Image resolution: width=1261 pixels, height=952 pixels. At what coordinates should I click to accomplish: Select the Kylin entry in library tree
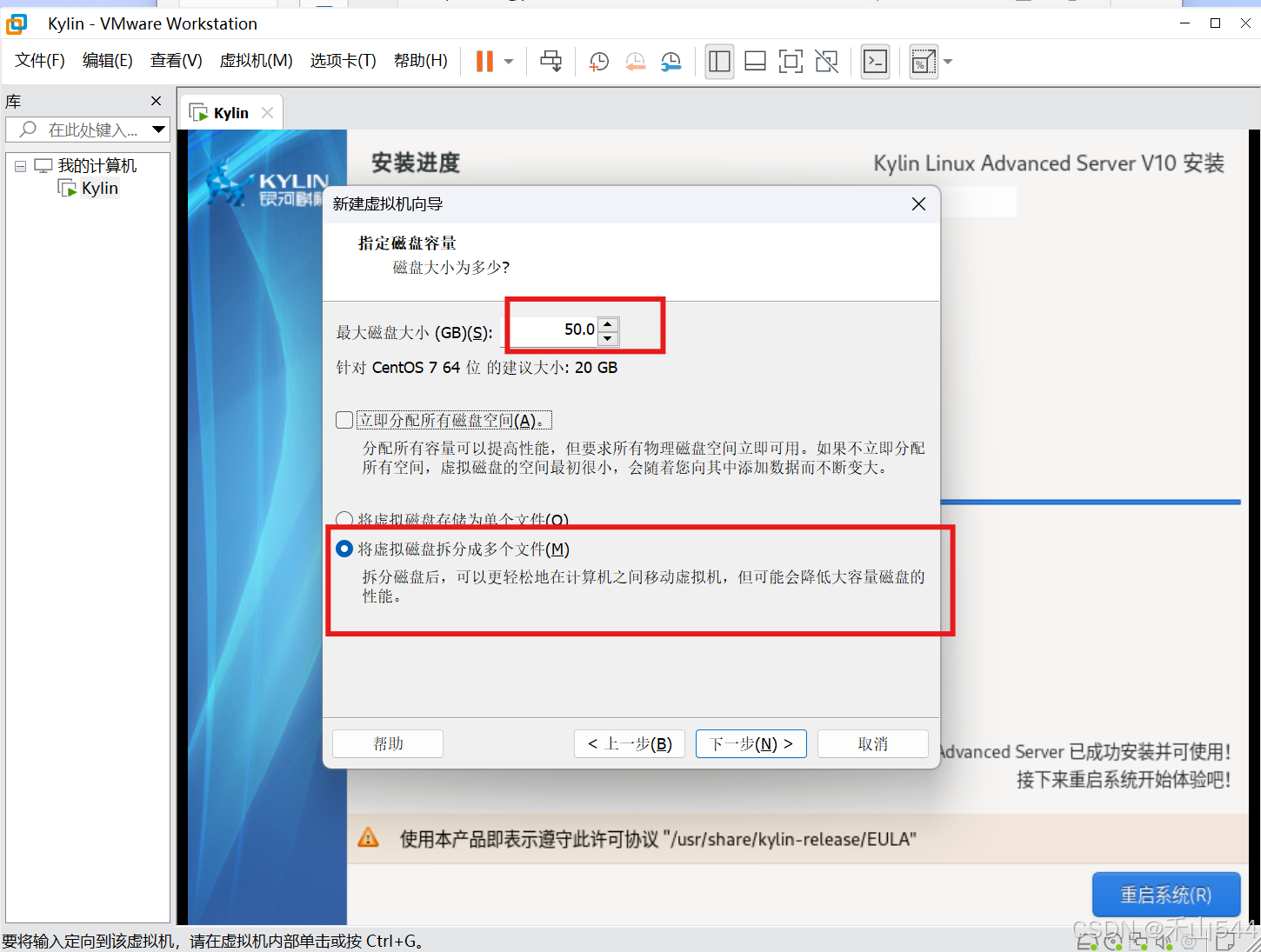pyautogui.click(x=100, y=188)
